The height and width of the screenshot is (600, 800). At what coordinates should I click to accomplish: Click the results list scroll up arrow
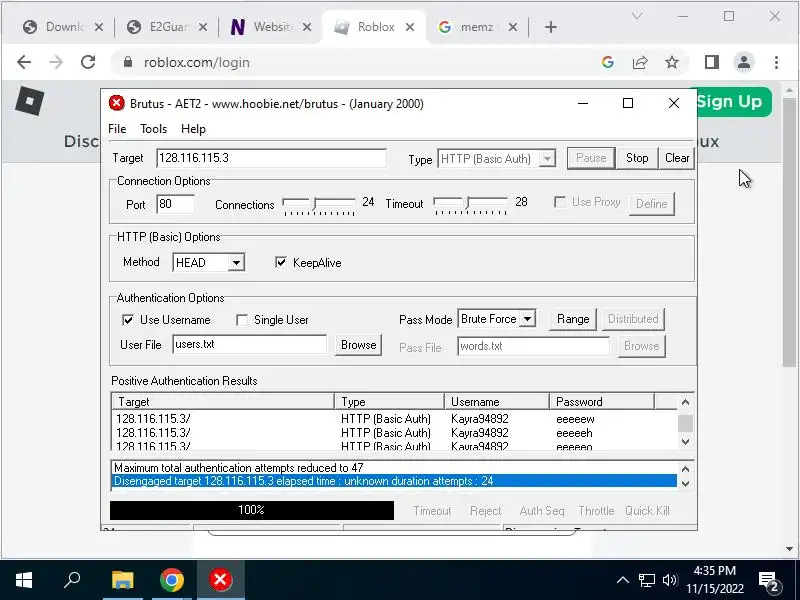tap(685, 402)
